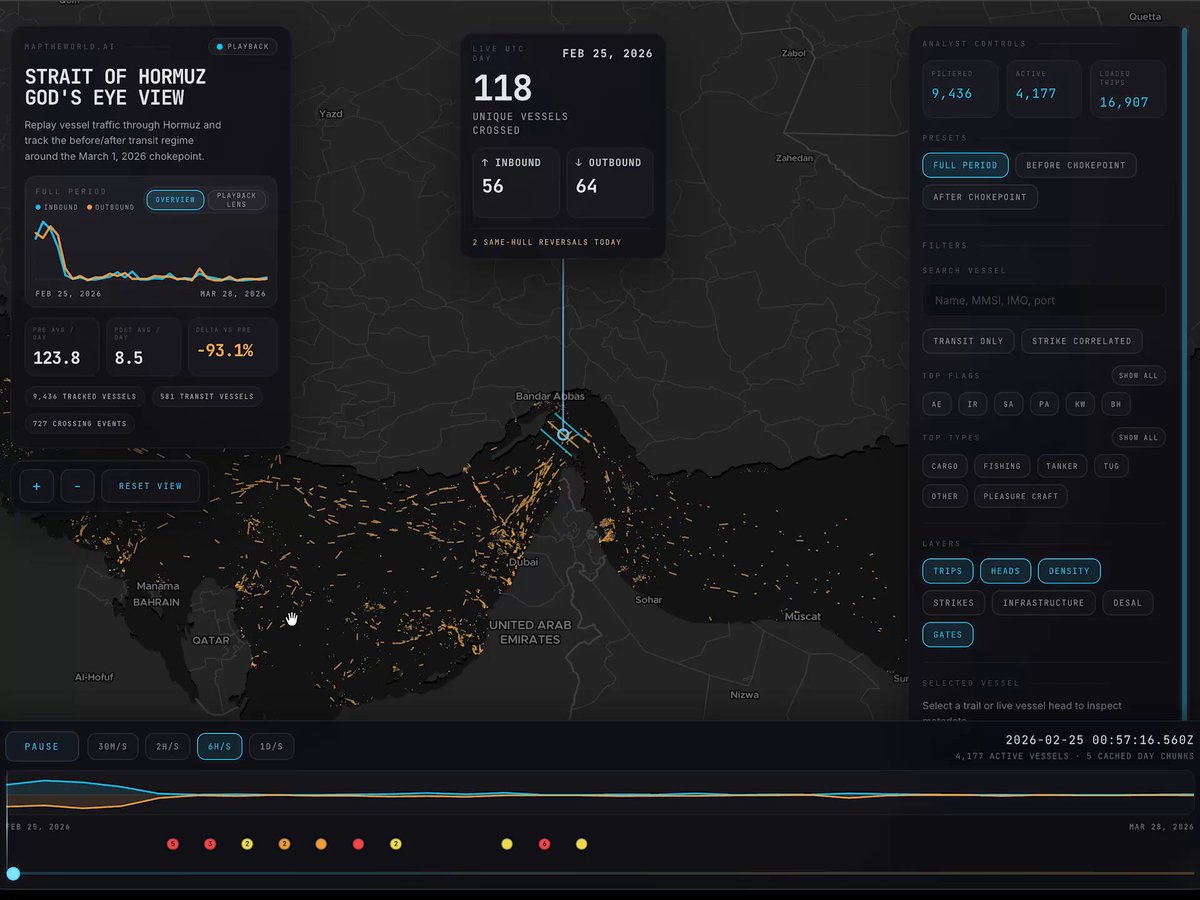The height and width of the screenshot is (900, 1200).
Task: Switch to the Playback Lens tab
Action: (237, 200)
